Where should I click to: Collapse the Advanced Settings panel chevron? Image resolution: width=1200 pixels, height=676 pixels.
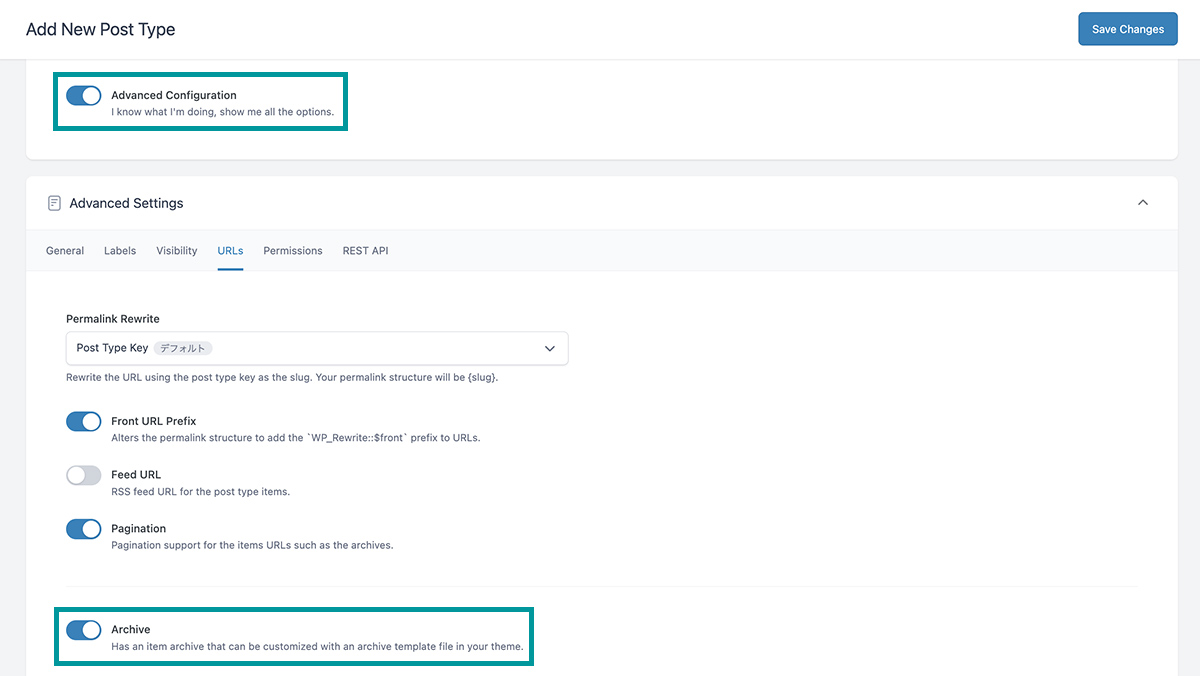coord(1143,203)
